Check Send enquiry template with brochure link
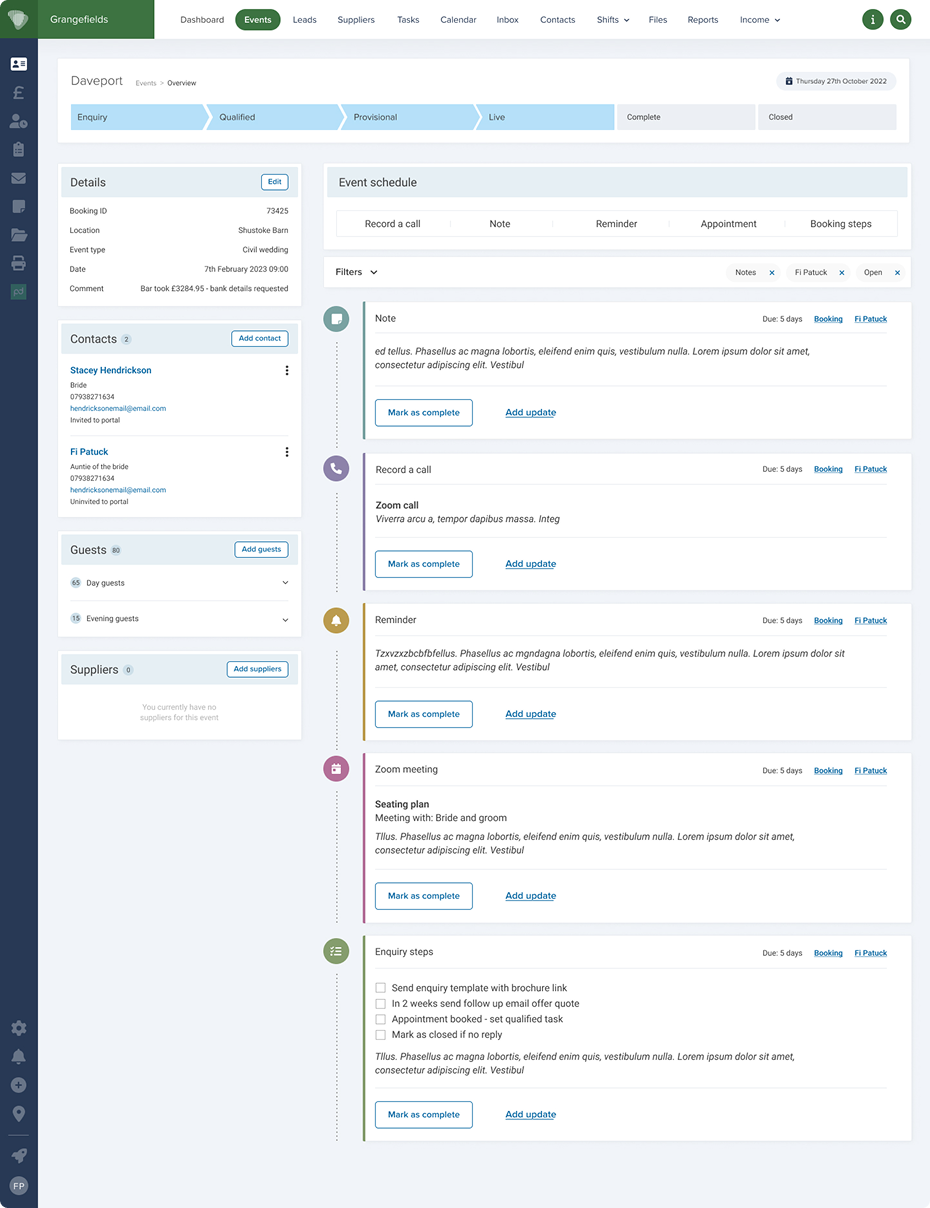Viewport: 930px width, 1208px height. tap(380, 988)
